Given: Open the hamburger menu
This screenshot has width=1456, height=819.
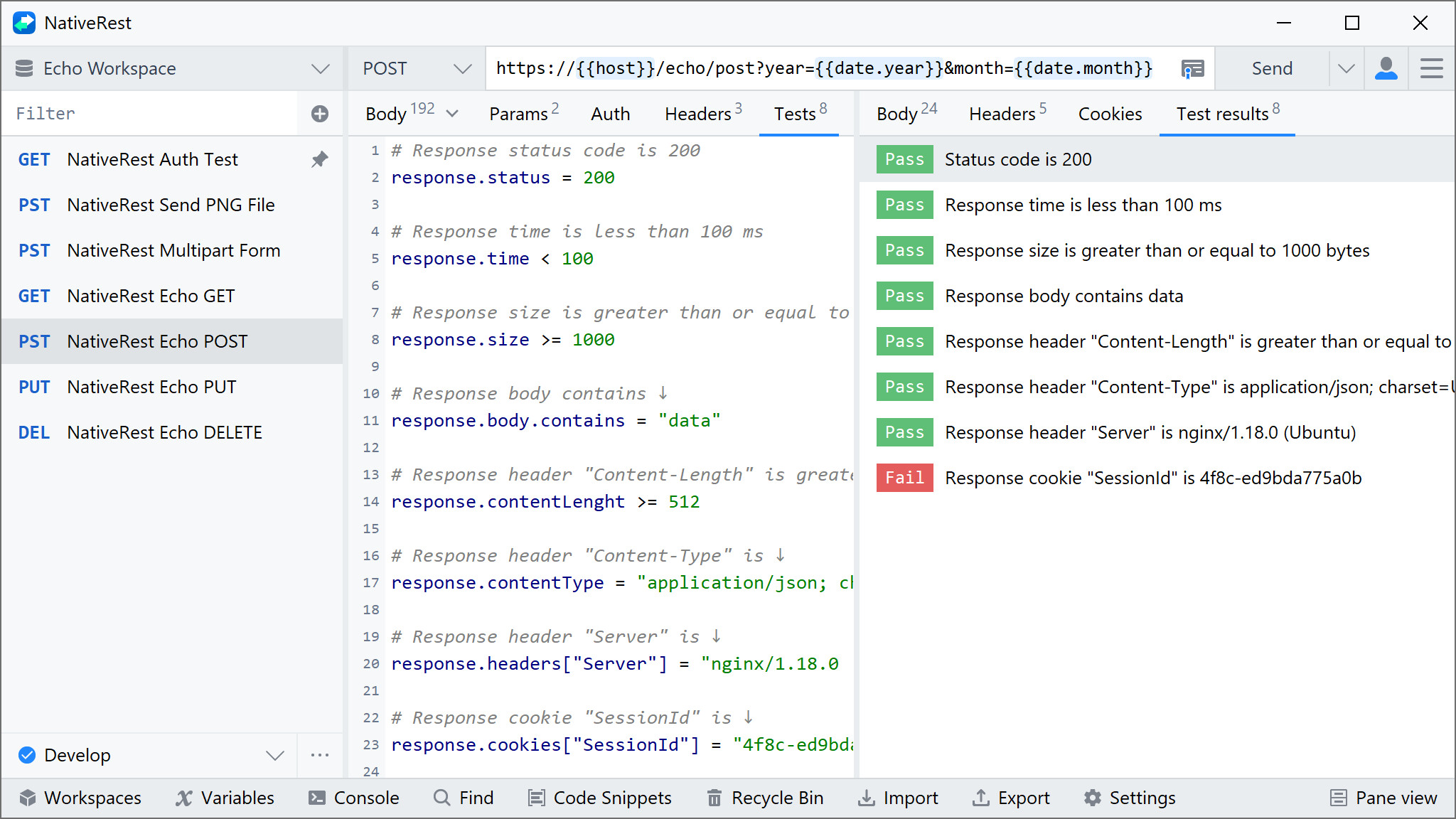Looking at the screenshot, I should click(x=1431, y=68).
